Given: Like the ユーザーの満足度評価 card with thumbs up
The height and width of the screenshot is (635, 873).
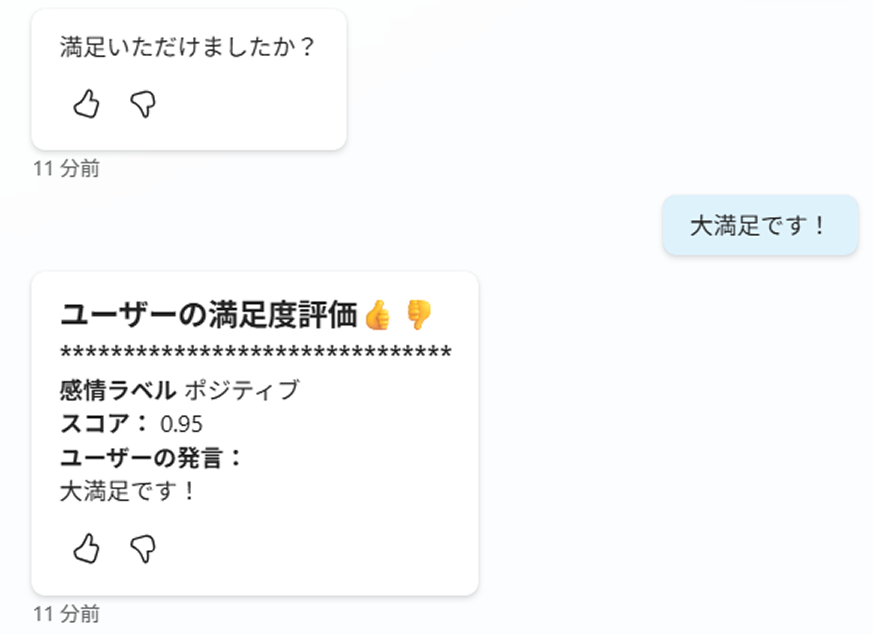Looking at the screenshot, I should click(x=87, y=548).
